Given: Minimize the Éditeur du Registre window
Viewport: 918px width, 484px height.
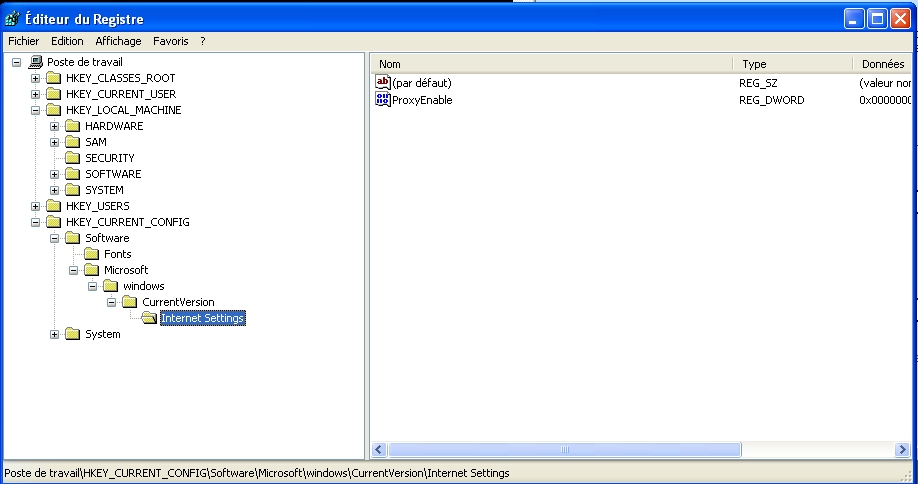Looking at the screenshot, I should coord(854,19).
